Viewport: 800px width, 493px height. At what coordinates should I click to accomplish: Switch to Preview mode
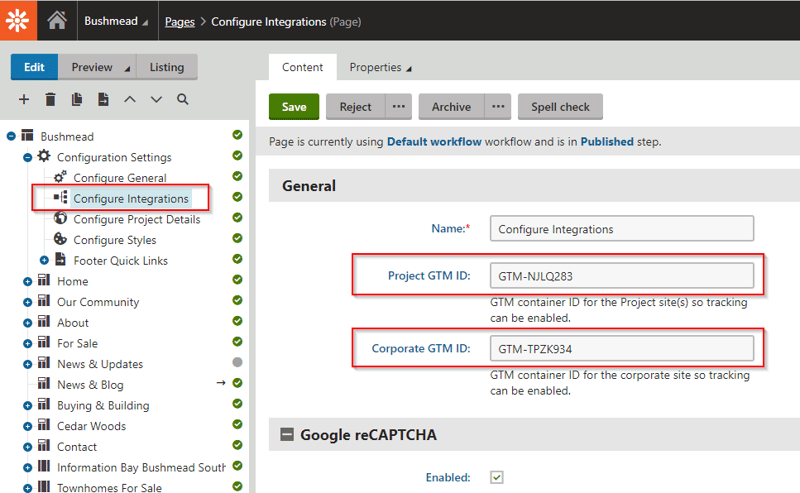point(92,67)
